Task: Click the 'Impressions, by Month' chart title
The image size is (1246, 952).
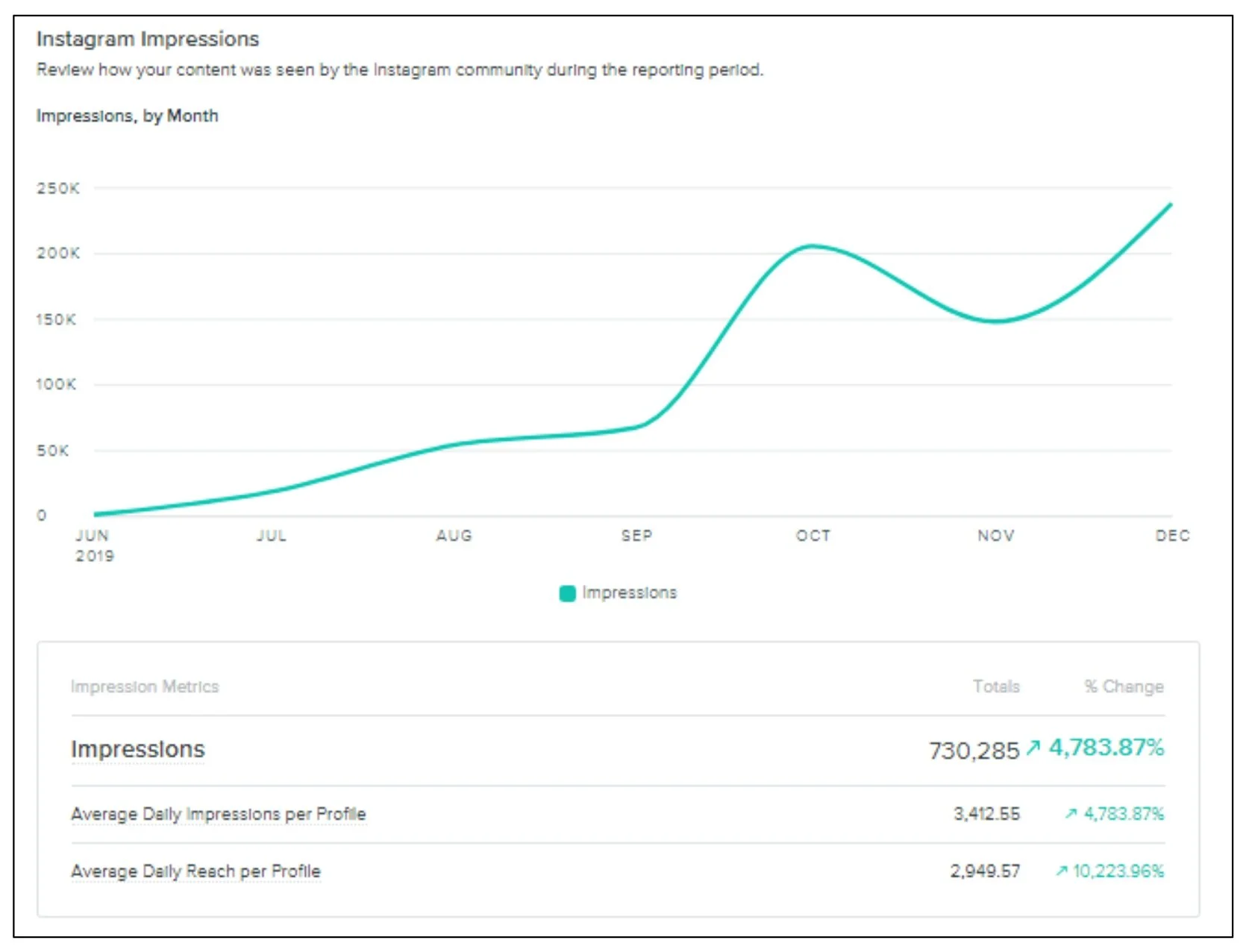Action: 127,116
